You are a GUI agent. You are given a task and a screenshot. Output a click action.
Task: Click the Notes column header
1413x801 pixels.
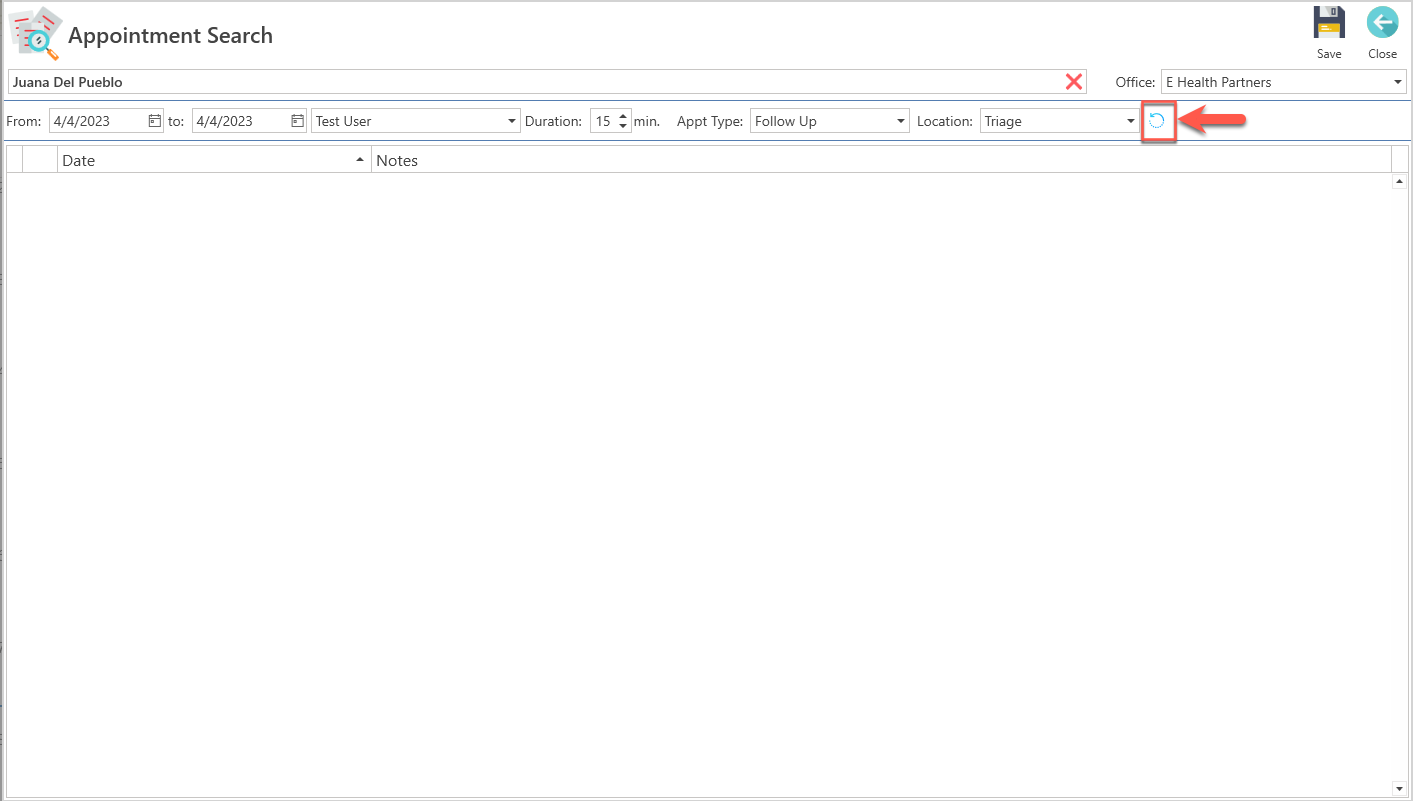click(x=881, y=160)
